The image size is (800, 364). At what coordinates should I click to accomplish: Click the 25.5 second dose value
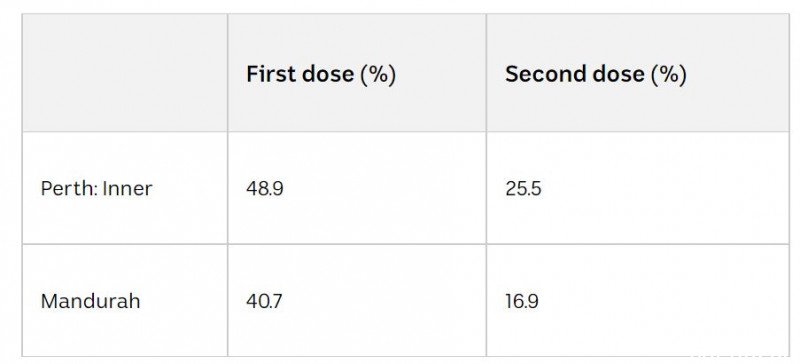tap(523, 189)
